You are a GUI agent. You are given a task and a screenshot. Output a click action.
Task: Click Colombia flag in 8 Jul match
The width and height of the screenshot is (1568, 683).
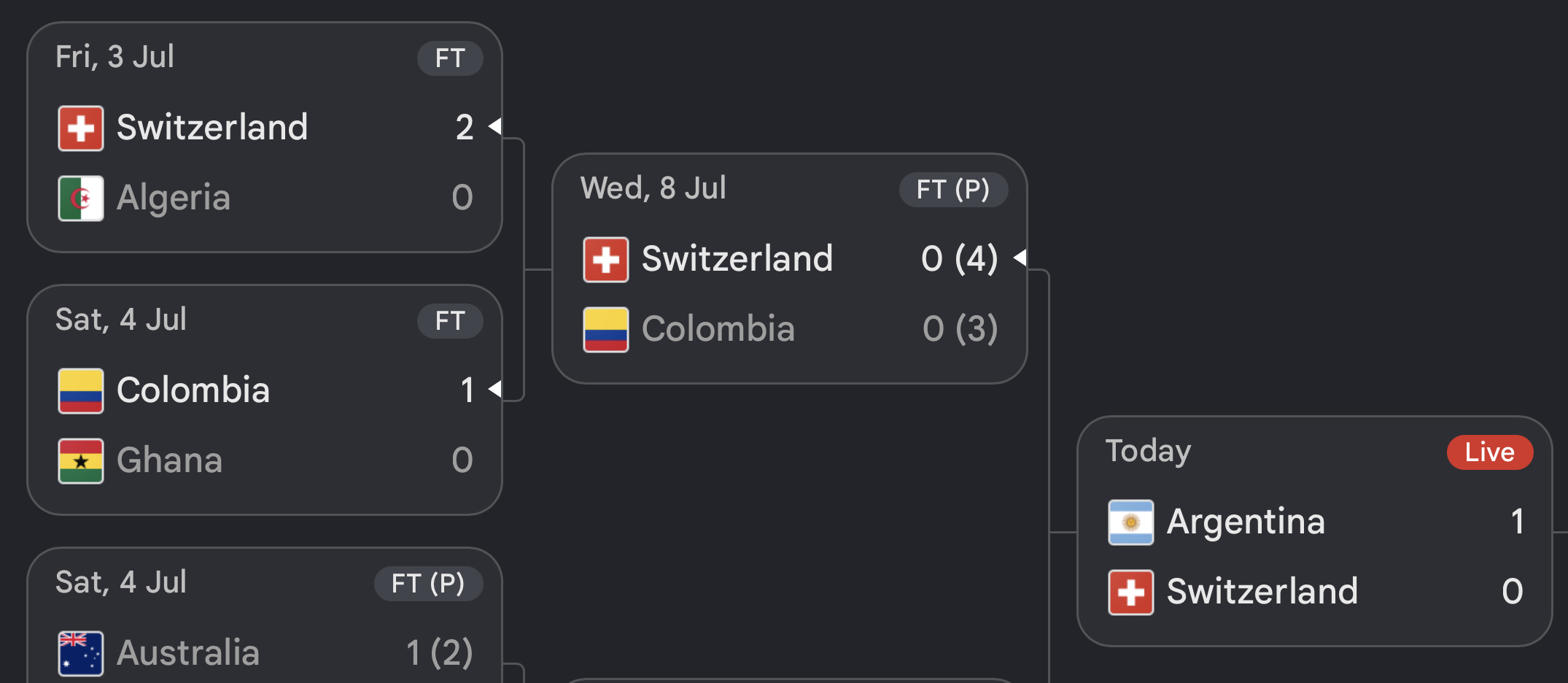point(606,330)
